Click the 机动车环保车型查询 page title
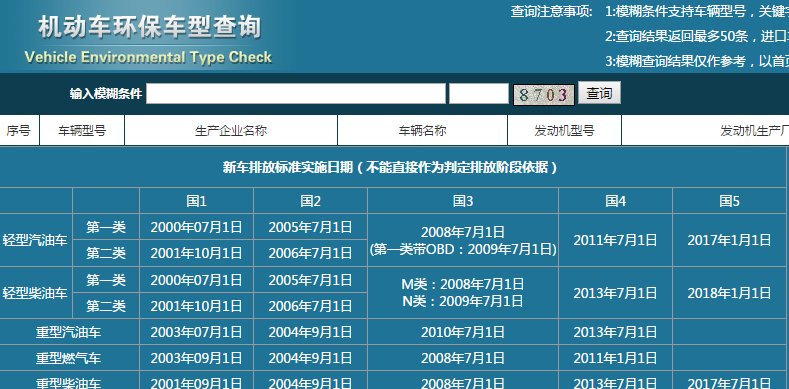 coord(150,27)
